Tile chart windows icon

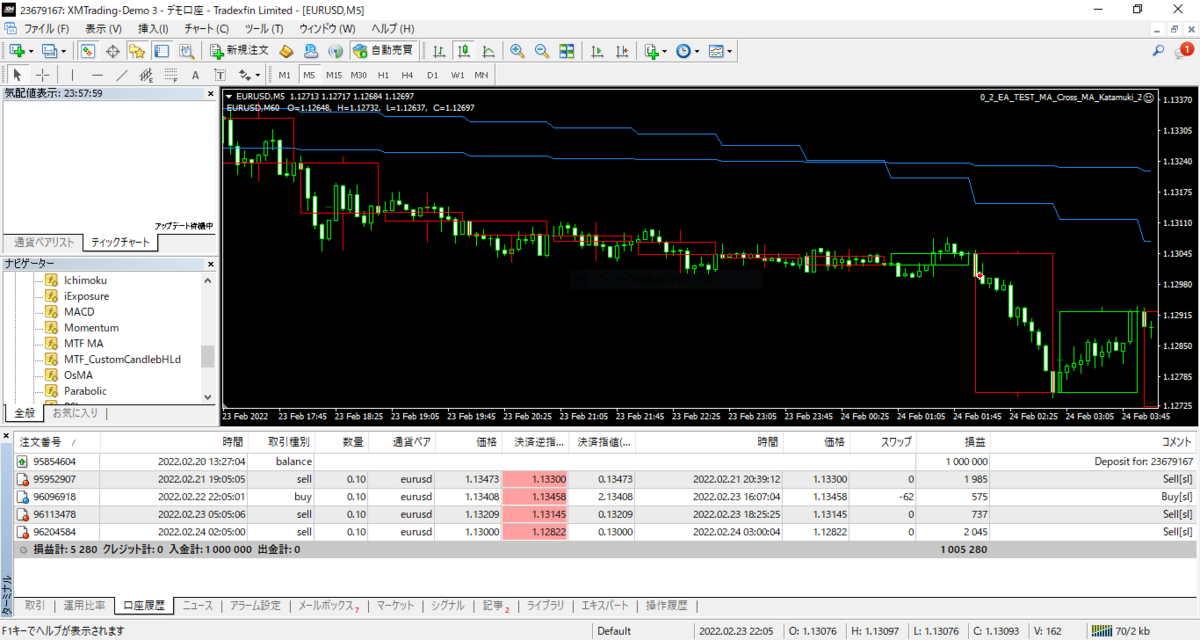566,50
